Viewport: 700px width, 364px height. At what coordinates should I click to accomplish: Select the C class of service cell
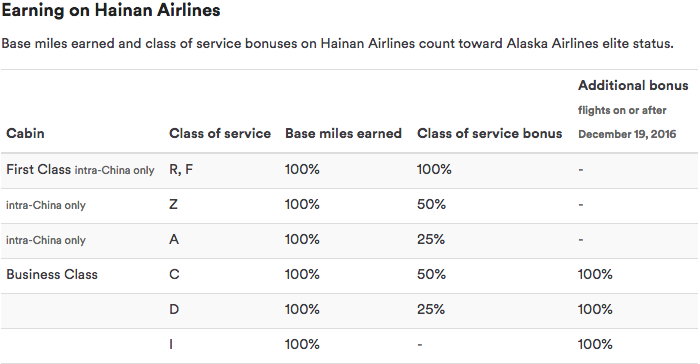click(174, 274)
